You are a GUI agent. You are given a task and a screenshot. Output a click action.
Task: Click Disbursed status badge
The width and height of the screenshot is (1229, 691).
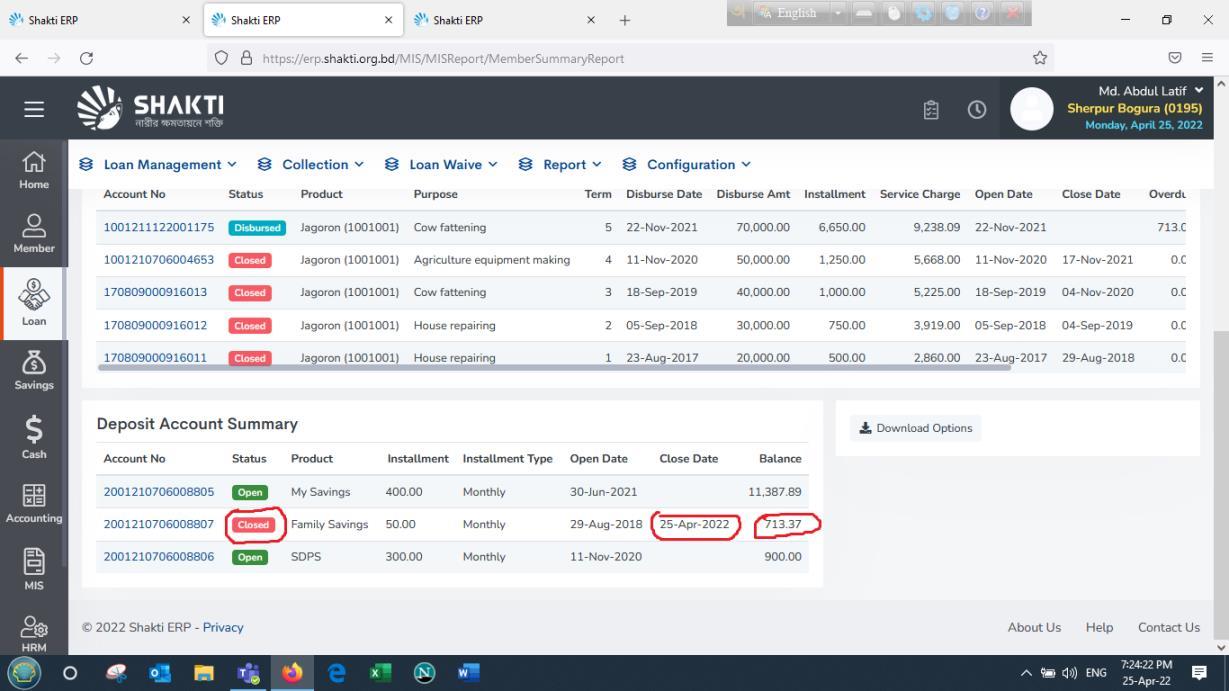coord(258,228)
